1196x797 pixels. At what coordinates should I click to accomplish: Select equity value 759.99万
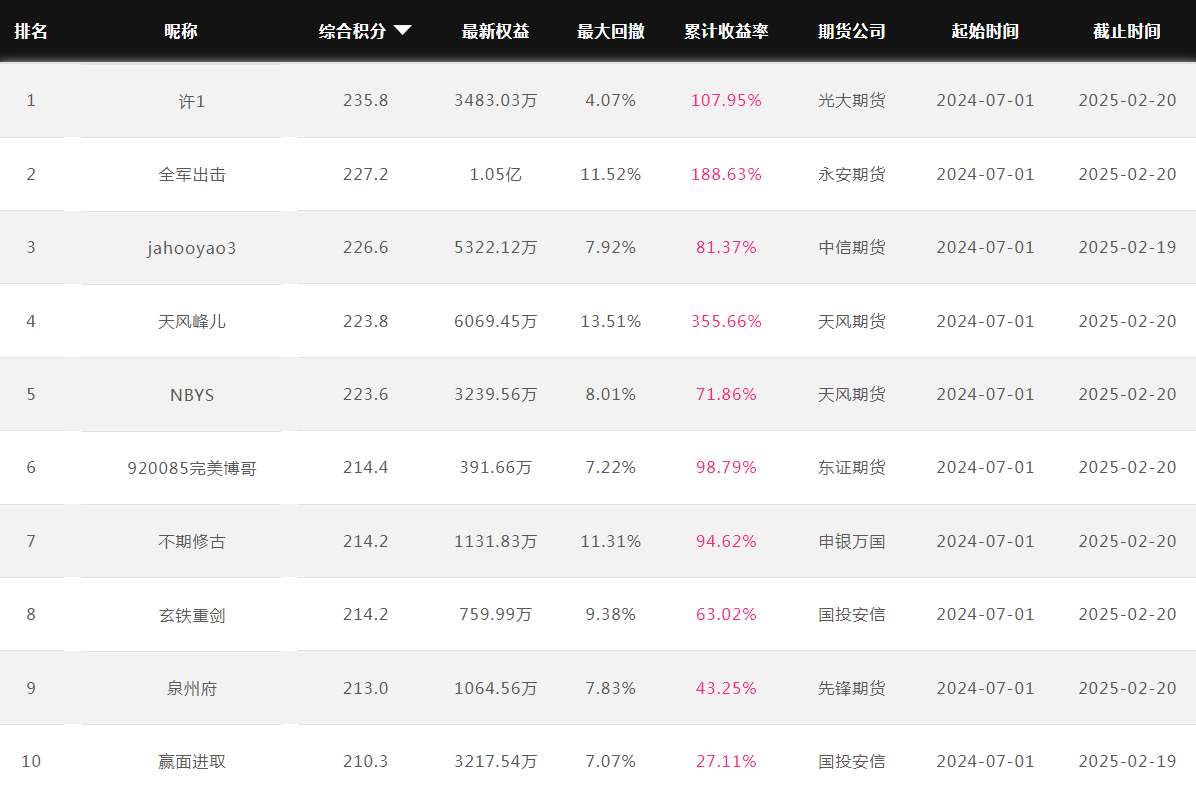496,615
